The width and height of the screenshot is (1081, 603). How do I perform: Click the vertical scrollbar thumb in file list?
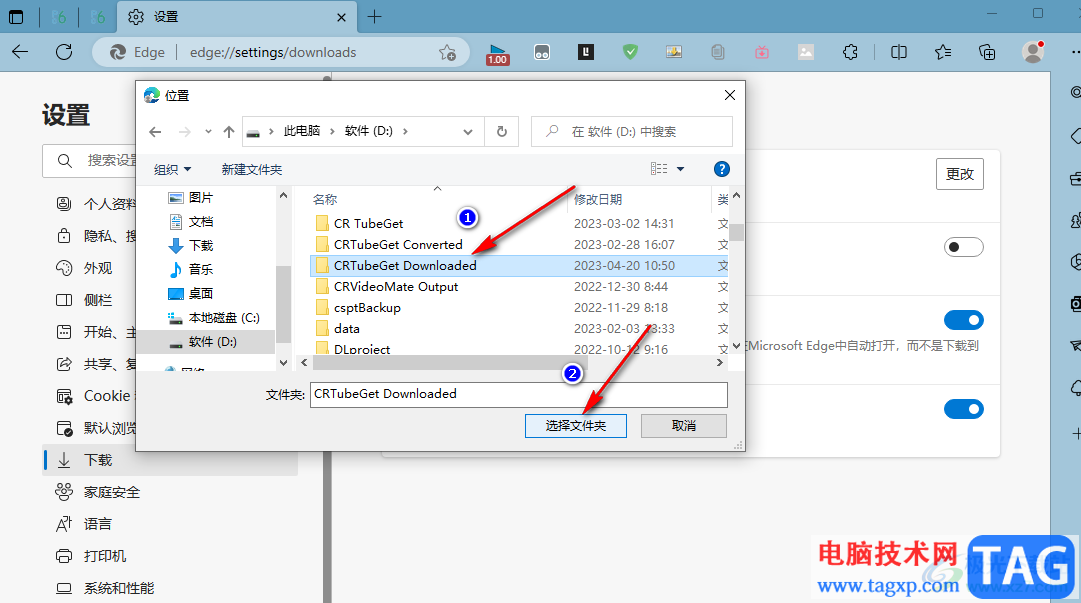pyautogui.click(x=736, y=232)
